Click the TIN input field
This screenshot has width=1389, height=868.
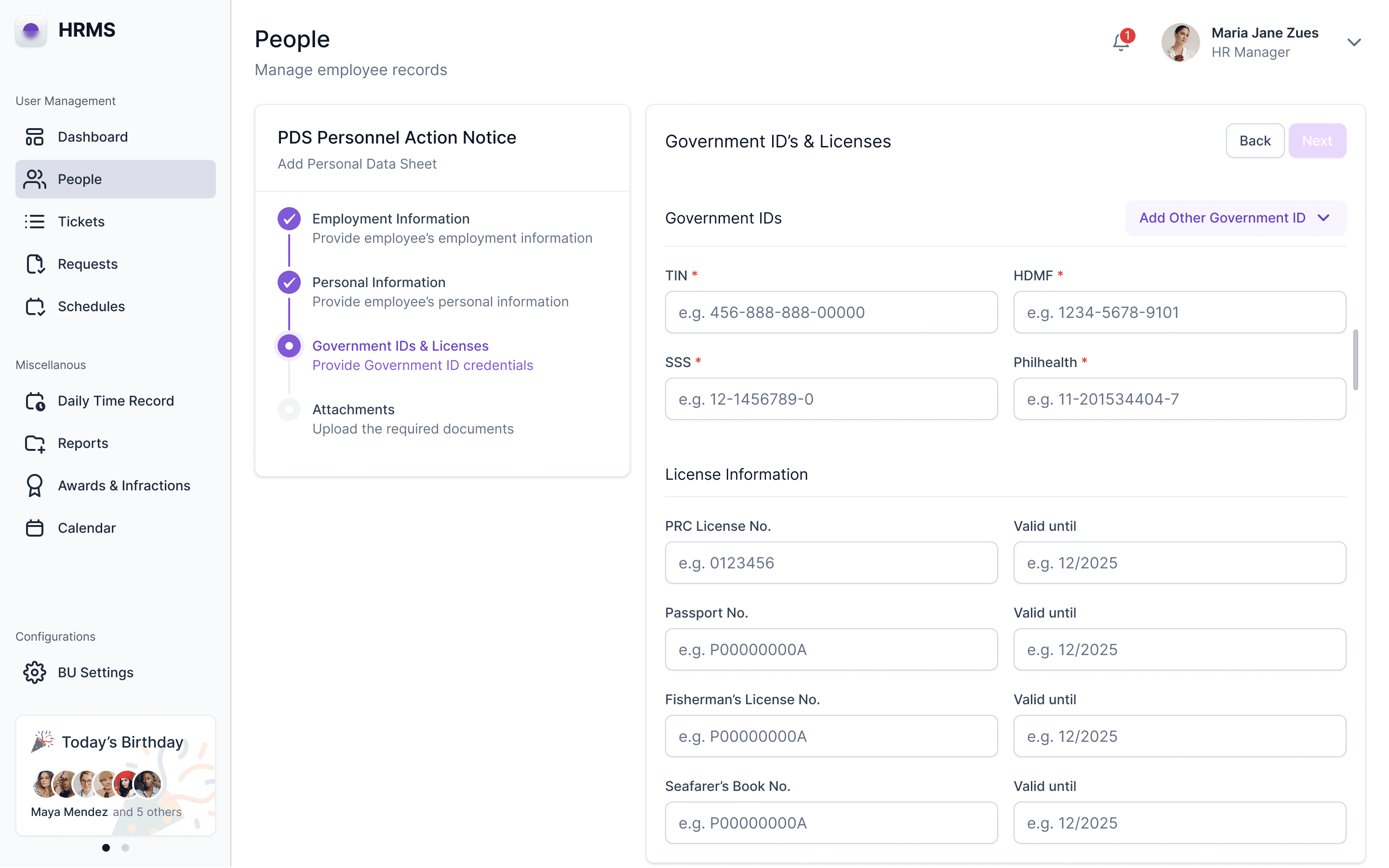click(830, 312)
